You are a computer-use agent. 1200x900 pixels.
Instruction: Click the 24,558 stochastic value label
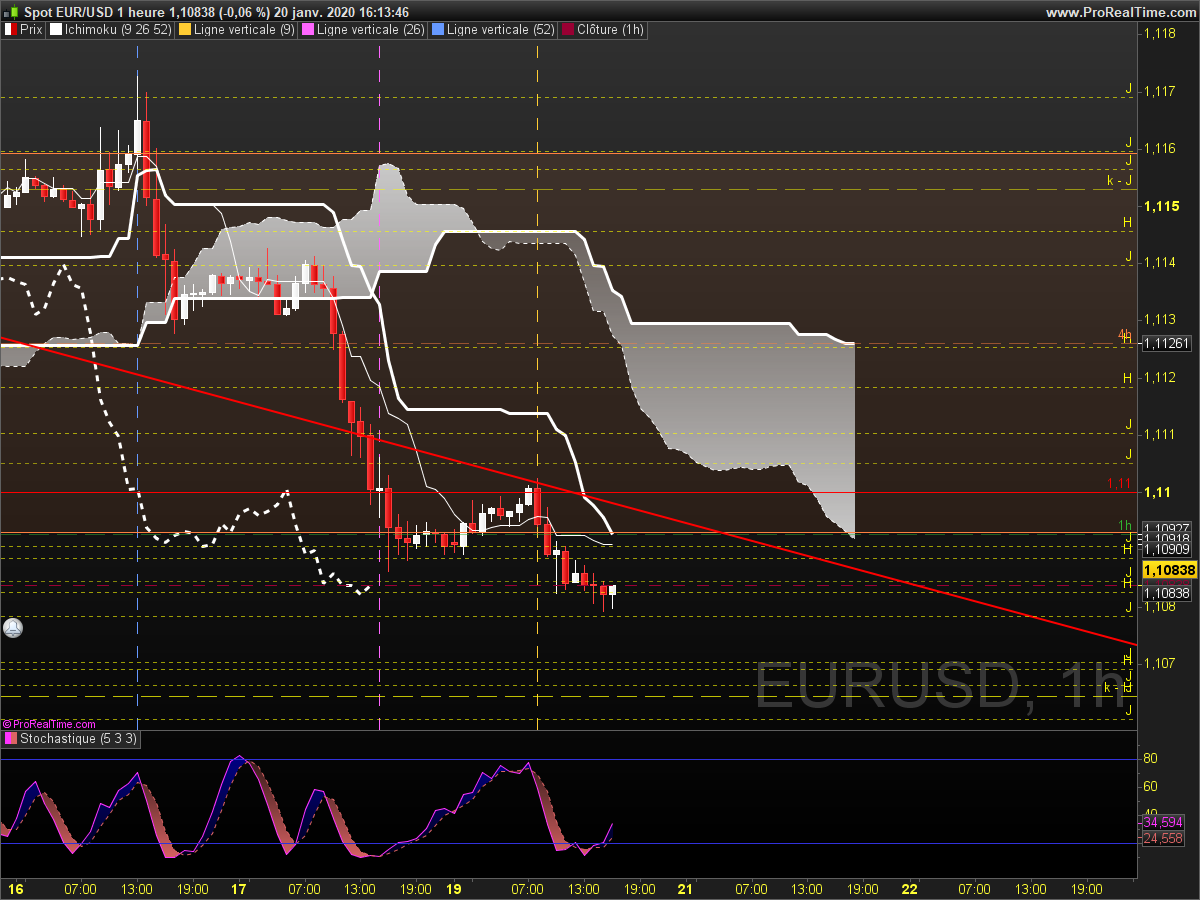coord(1162,838)
